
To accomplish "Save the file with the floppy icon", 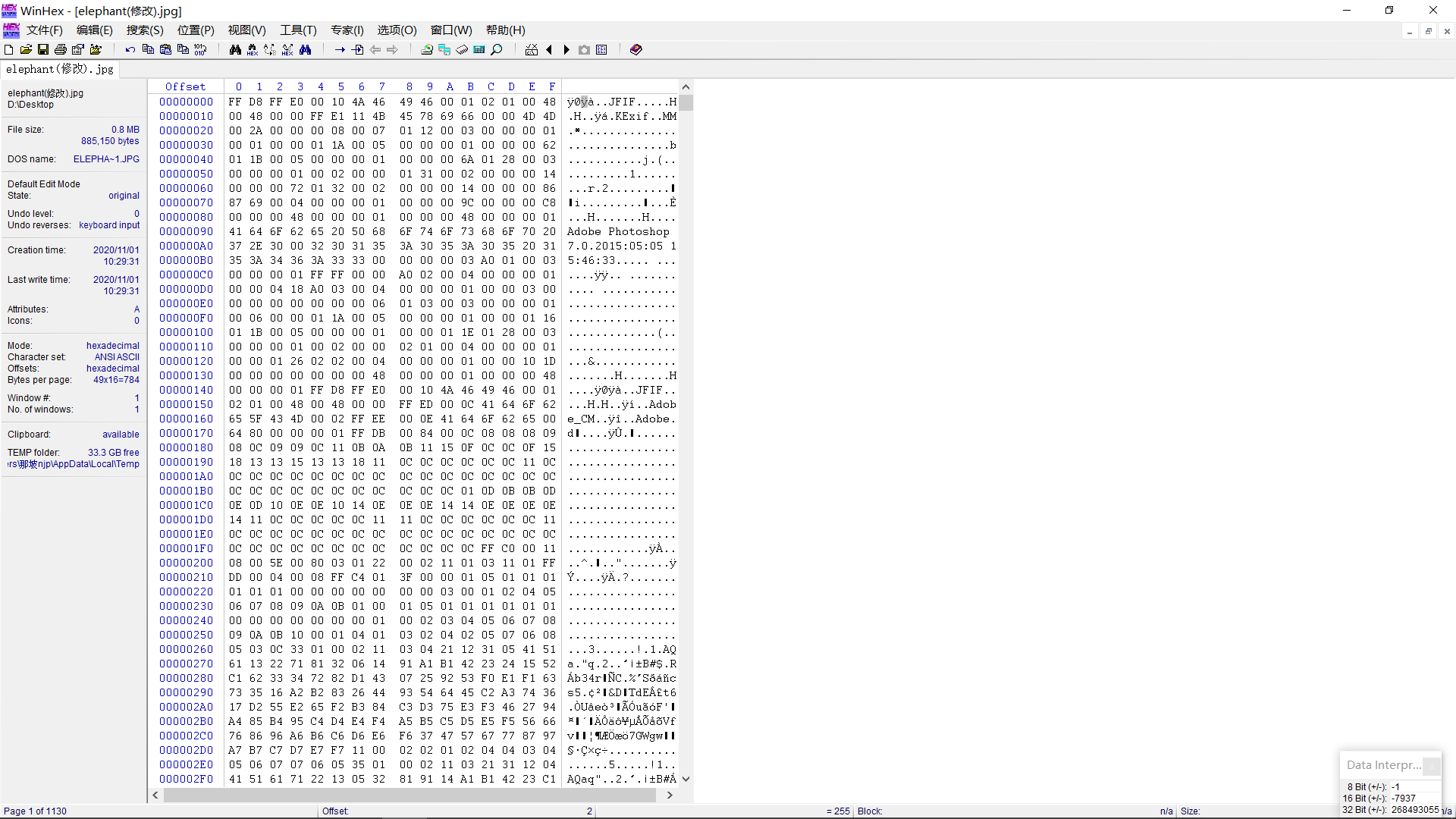I will 43,50.
